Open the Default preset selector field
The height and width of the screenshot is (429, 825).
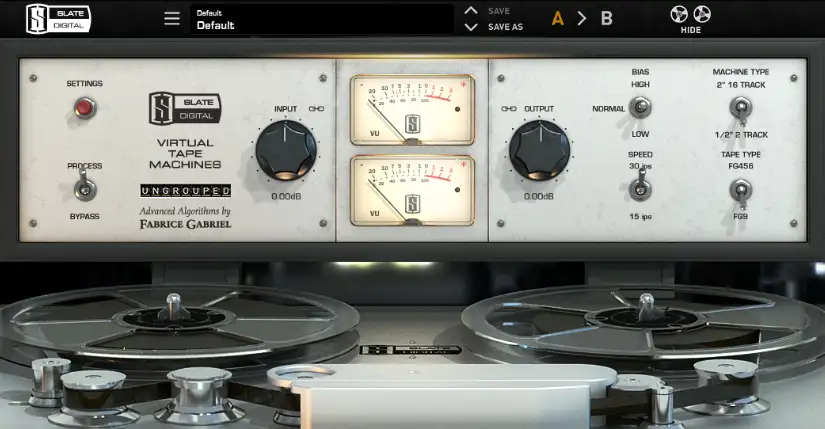[321, 19]
